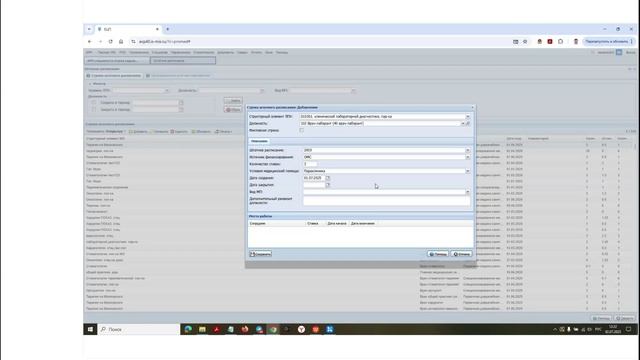Open Edge from the taskbar
Image resolution: width=640 pixels, height=360 pixels.
pyautogui.click(x=188, y=329)
